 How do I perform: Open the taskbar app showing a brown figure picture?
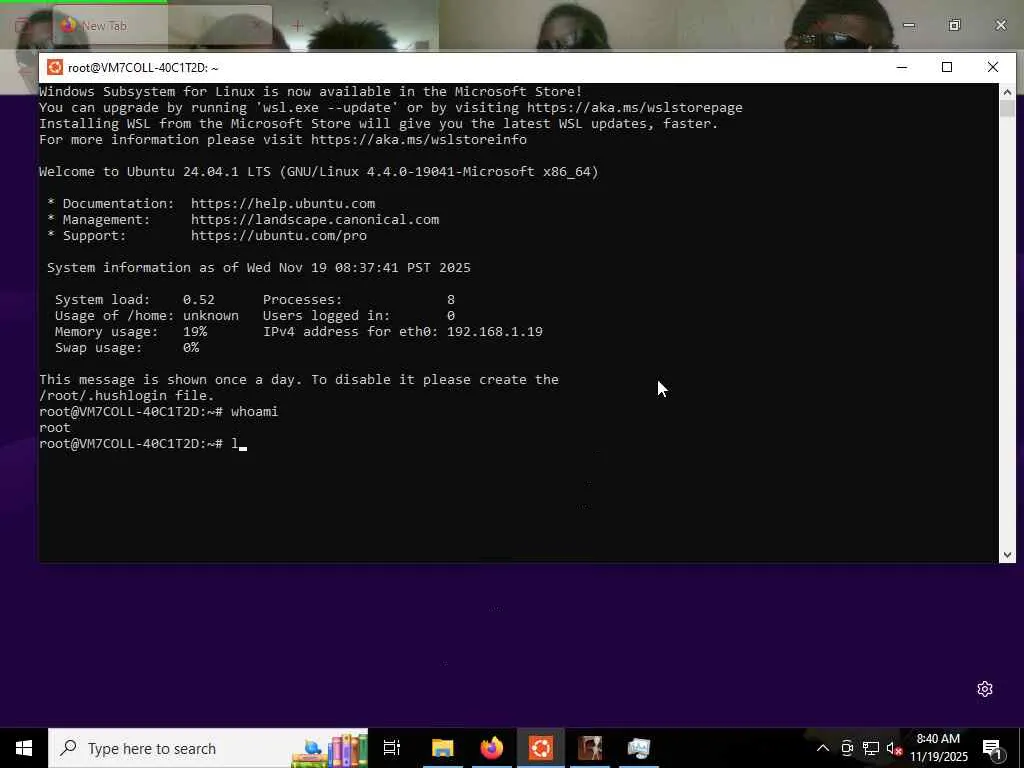[590, 748]
